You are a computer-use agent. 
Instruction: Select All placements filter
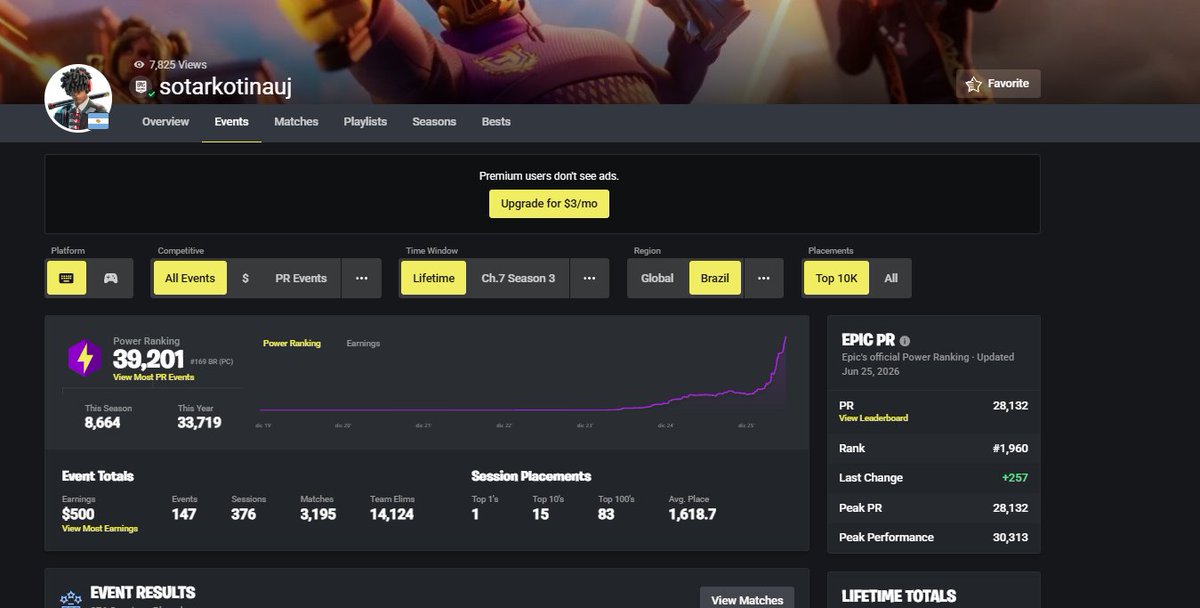[891, 278]
